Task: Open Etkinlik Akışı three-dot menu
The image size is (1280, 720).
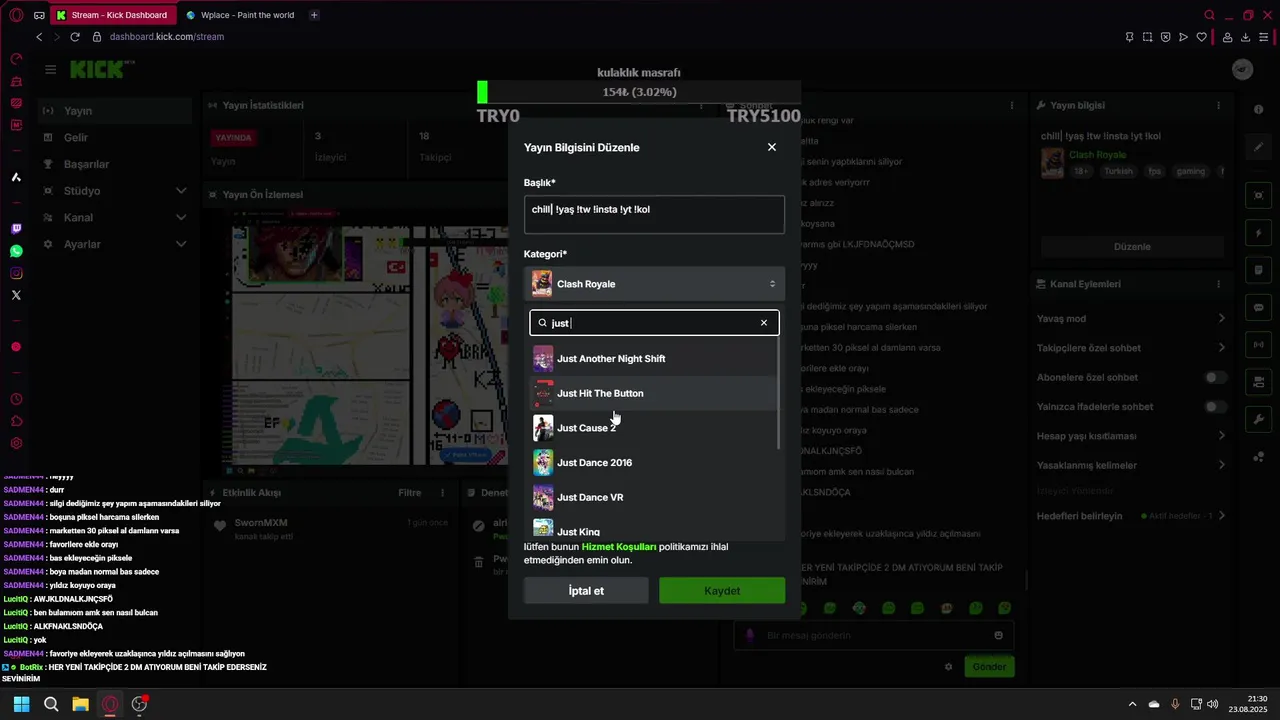Action: click(443, 493)
